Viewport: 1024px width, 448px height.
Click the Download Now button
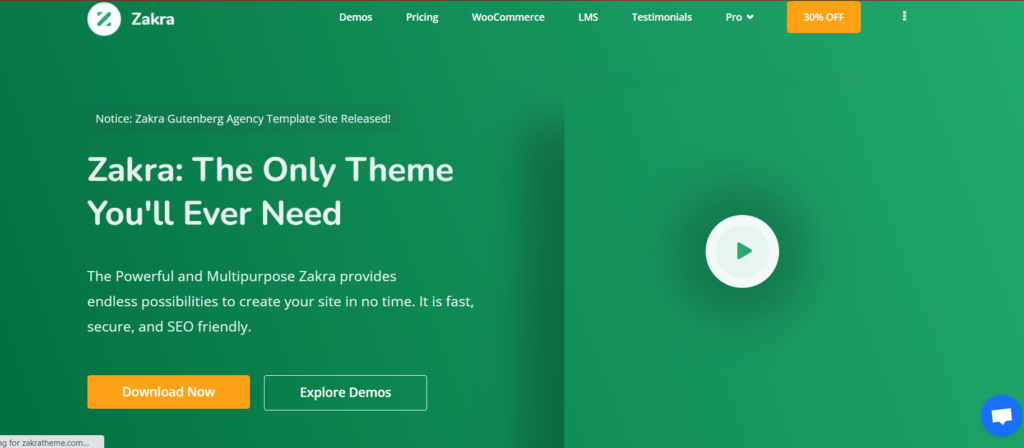click(x=168, y=392)
